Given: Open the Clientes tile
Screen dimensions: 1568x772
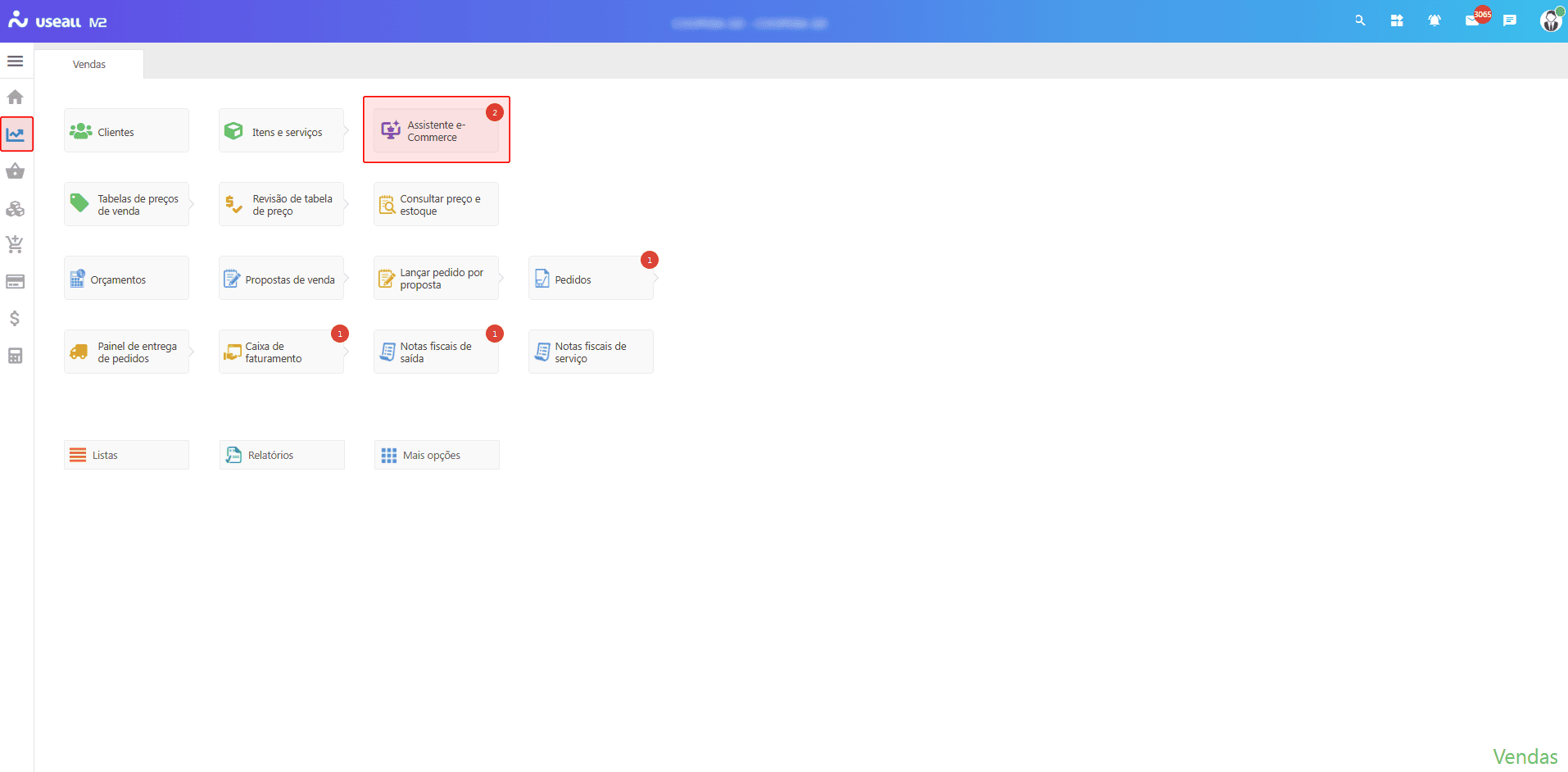Looking at the screenshot, I should (x=126, y=131).
